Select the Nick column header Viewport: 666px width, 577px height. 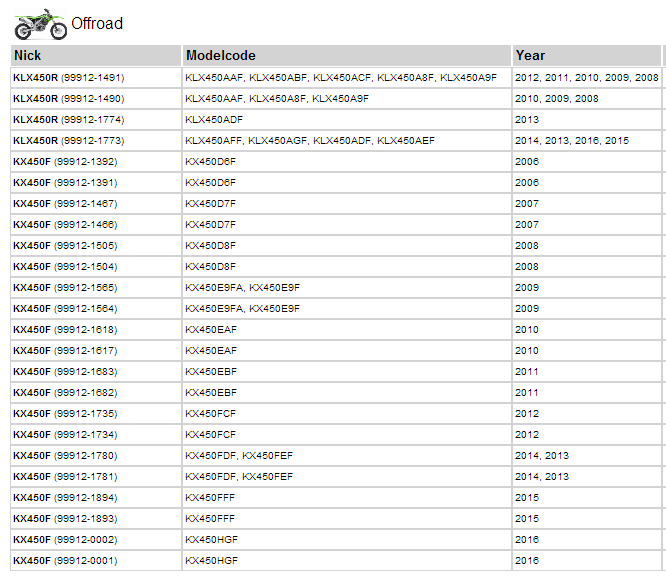(96, 56)
